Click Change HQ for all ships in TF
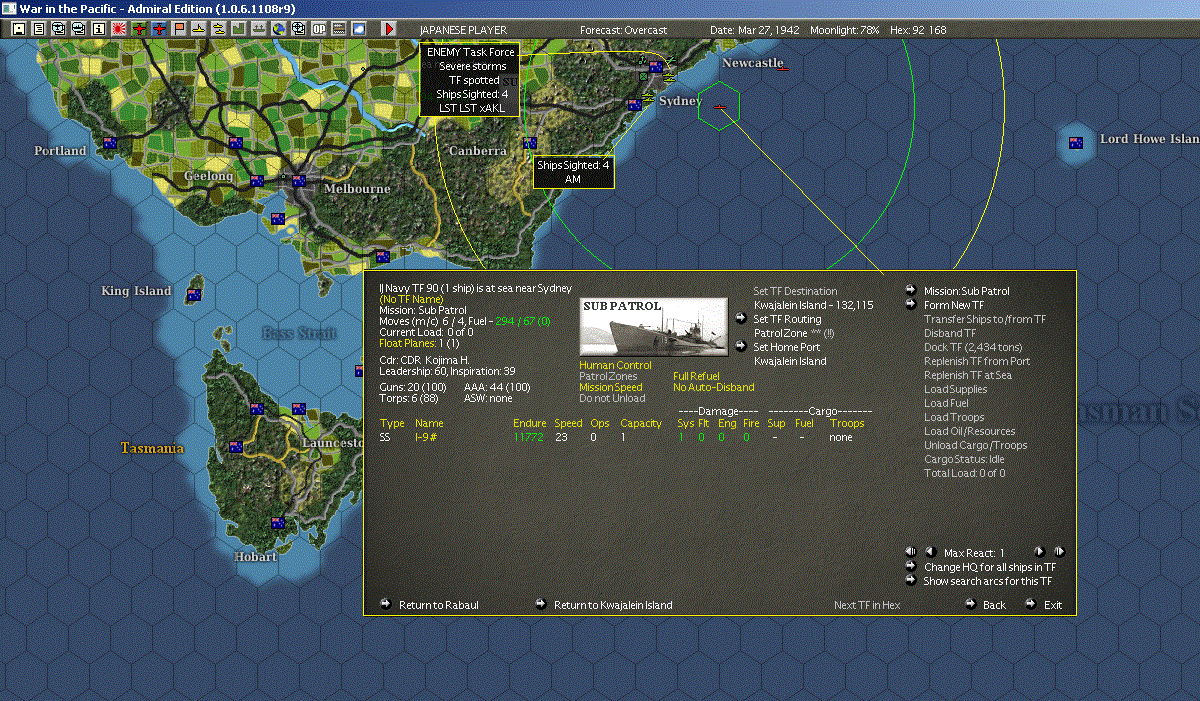Viewport: 1200px width, 701px height. click(x=990, y=567)
